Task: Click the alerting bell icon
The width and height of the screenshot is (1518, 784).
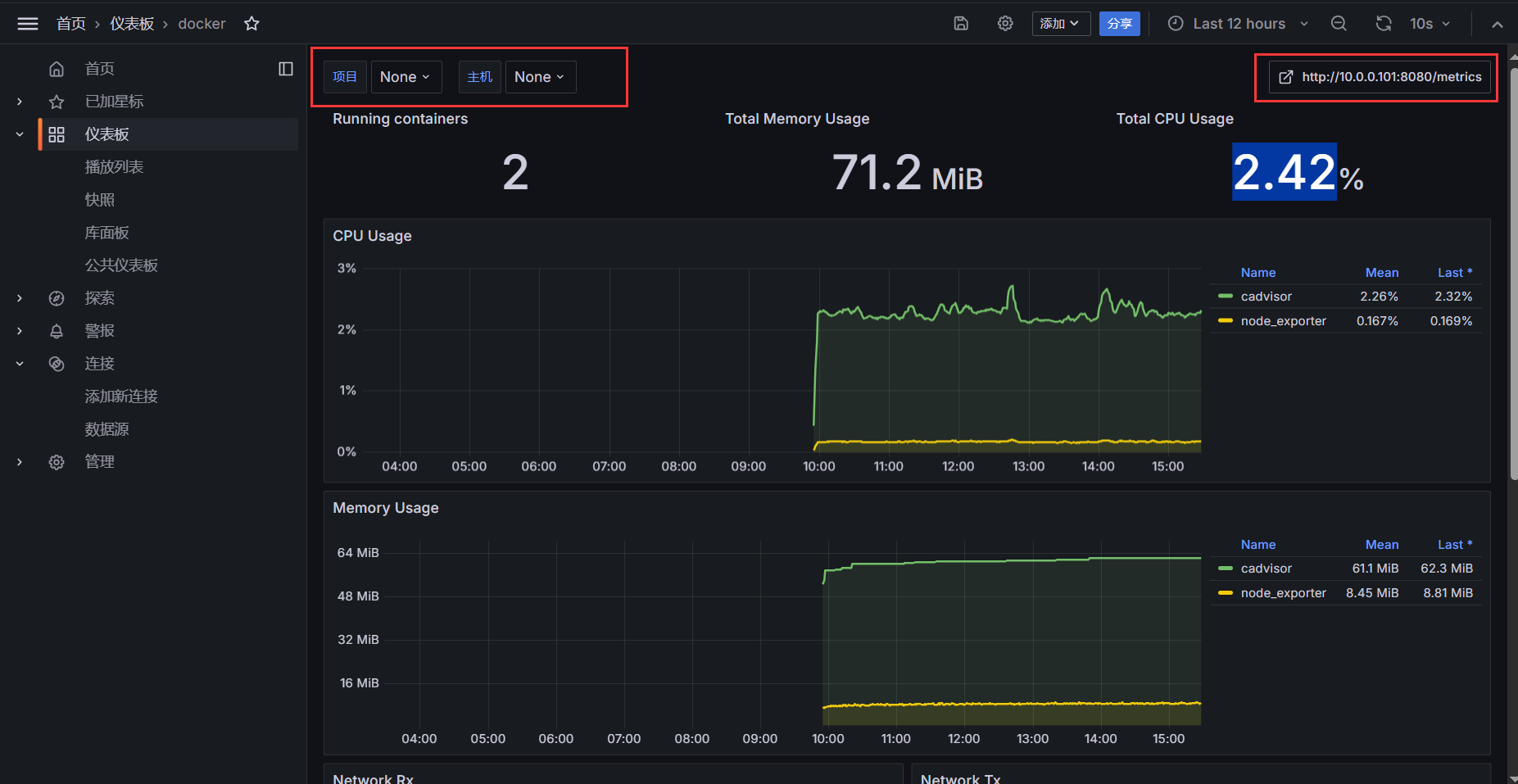Action: 57,331
